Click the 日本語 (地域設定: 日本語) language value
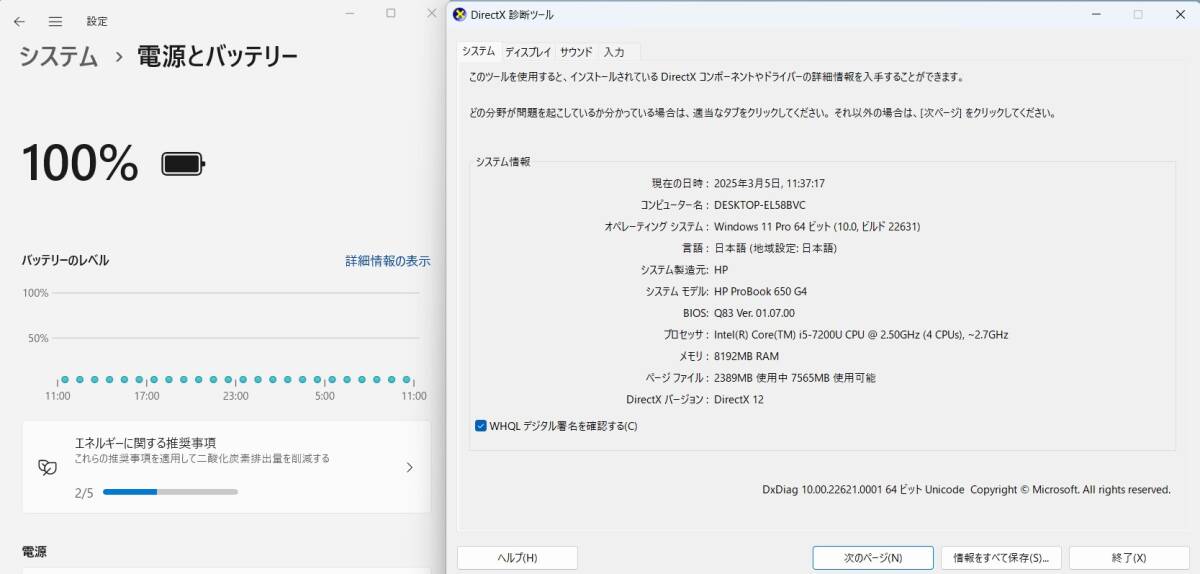Viewport: 1200px width, 574px height. coord(775,248)
